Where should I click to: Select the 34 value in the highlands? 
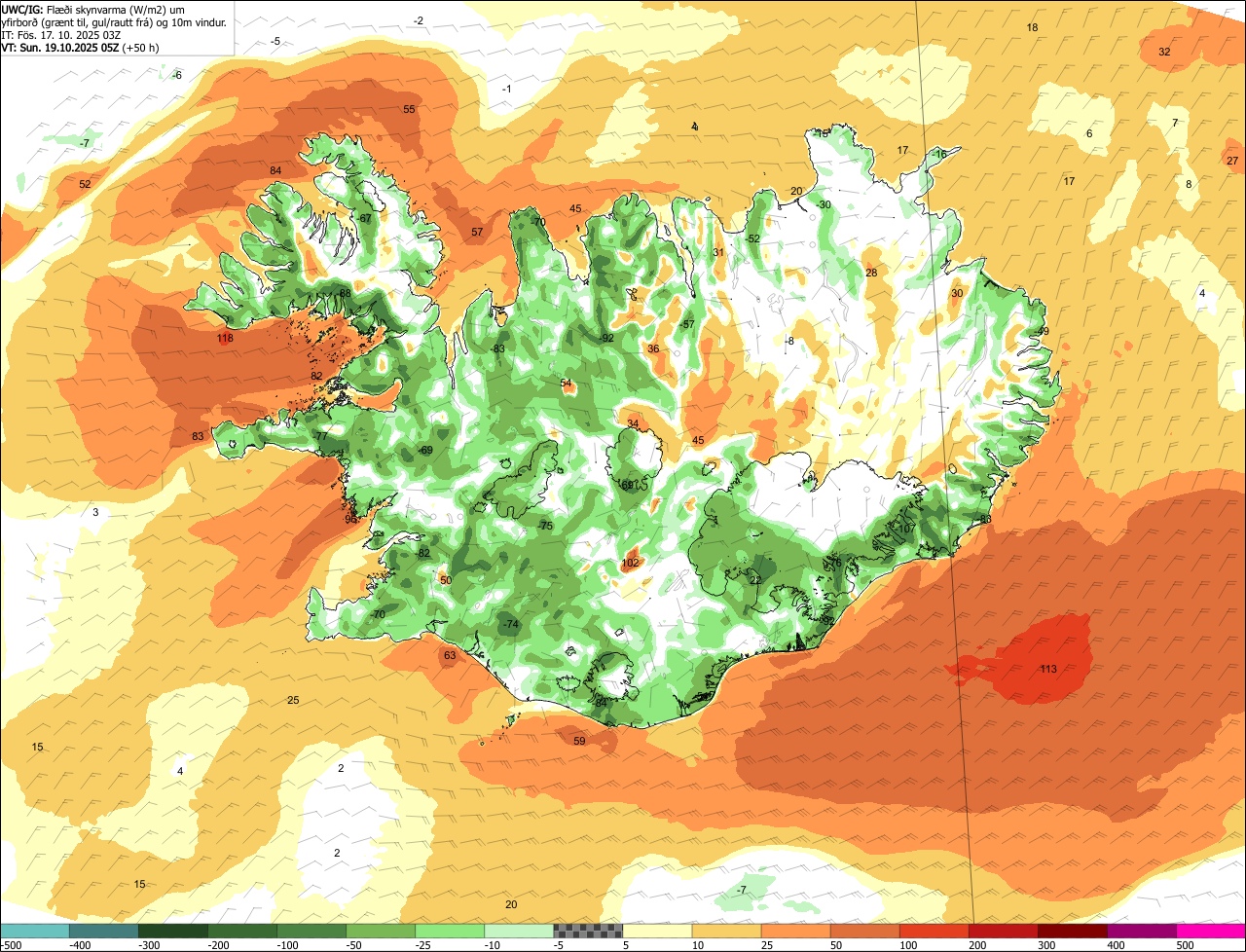point(633,423)
